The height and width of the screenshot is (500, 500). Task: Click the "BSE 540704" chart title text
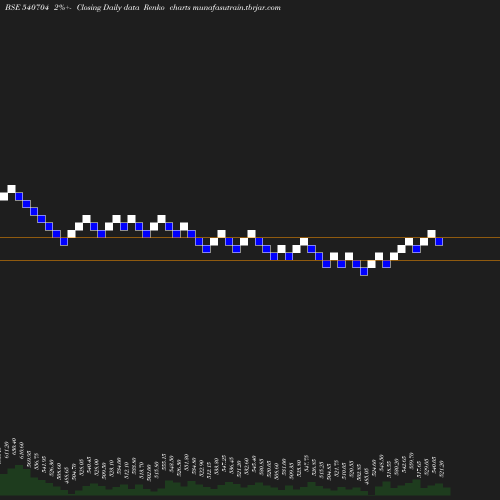(27, 8)
